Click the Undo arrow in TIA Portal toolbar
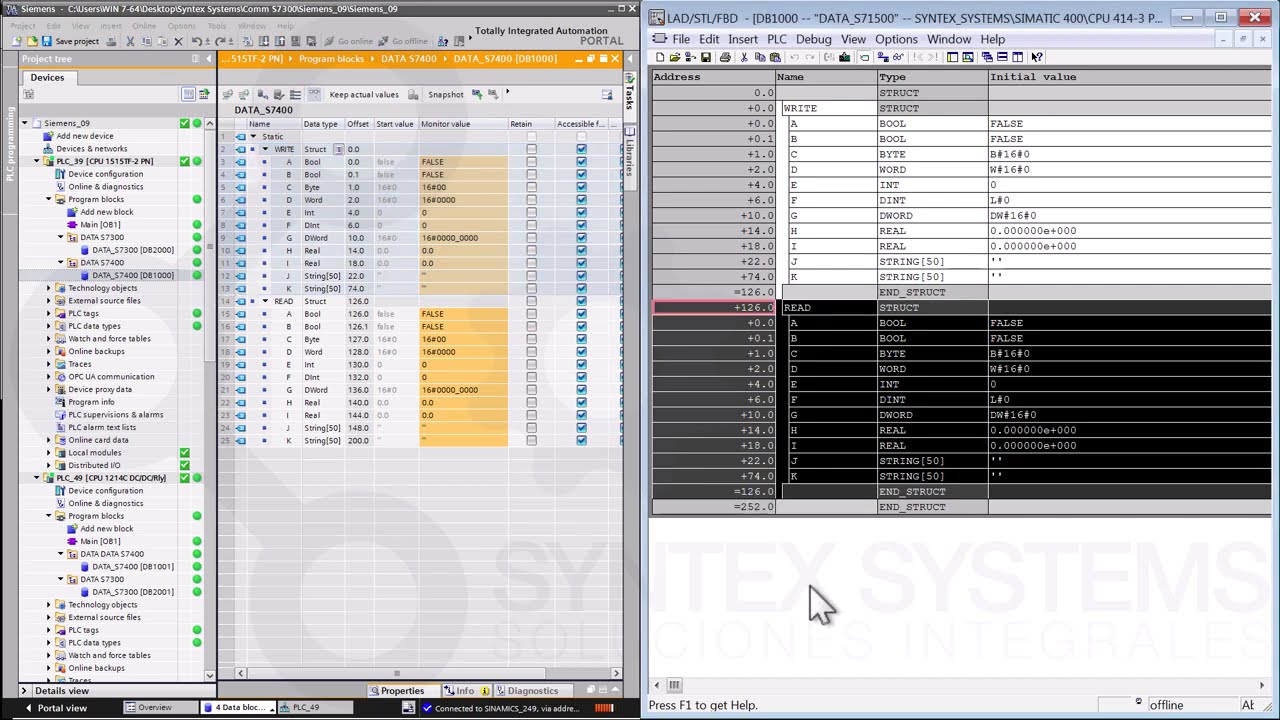Screen dimensions: 1280x720 pos(197,41)
